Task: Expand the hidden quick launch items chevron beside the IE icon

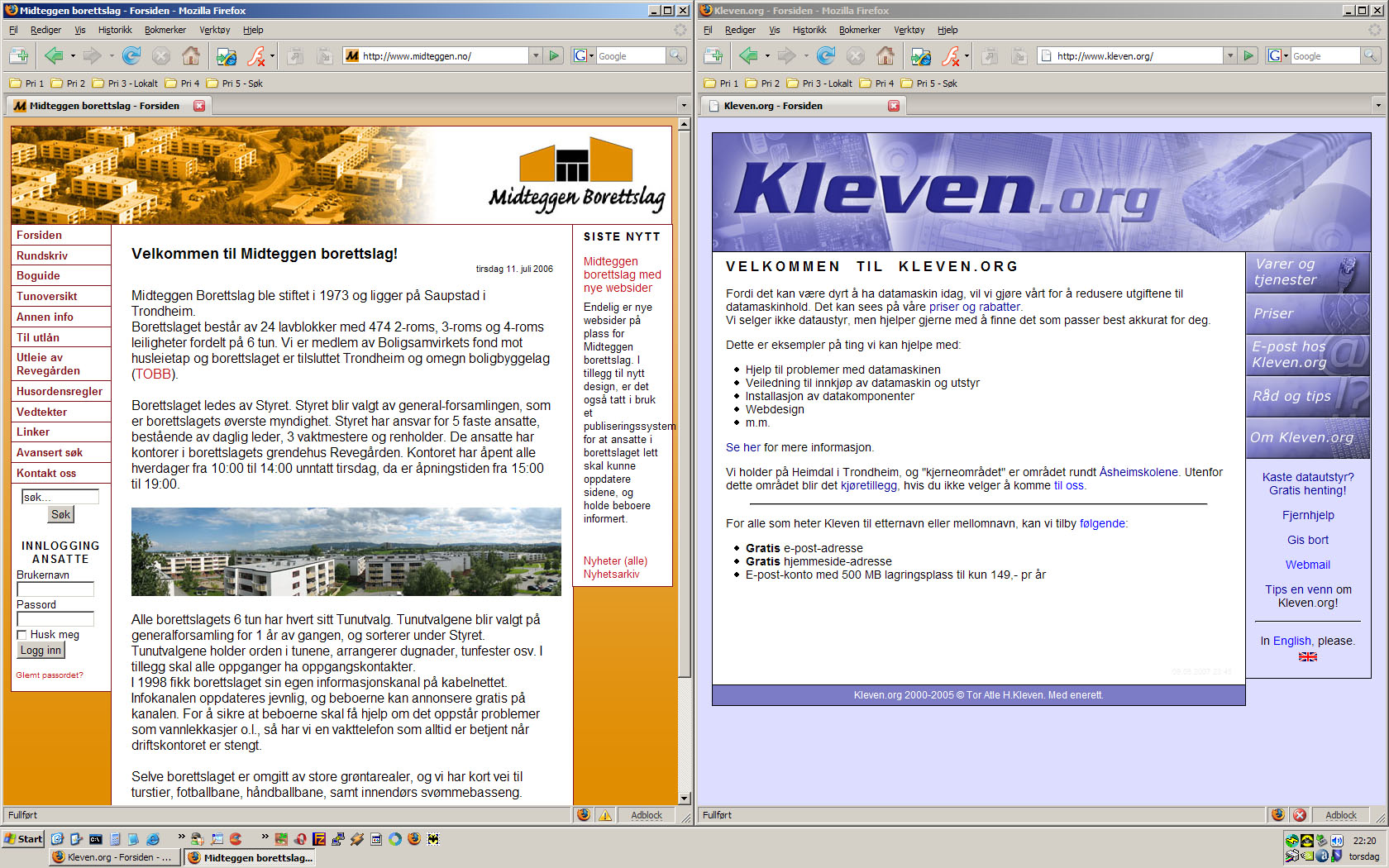Action: [x=181, y=837]
